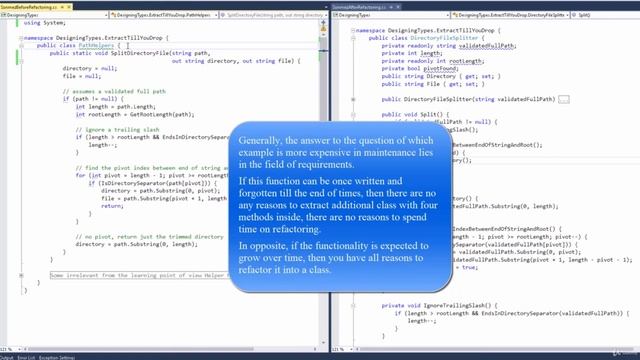Image resolution: width=640 pixels, height=360 pixels.
Task: Click the 'file = null;' statement
Action: pos(82,76)
